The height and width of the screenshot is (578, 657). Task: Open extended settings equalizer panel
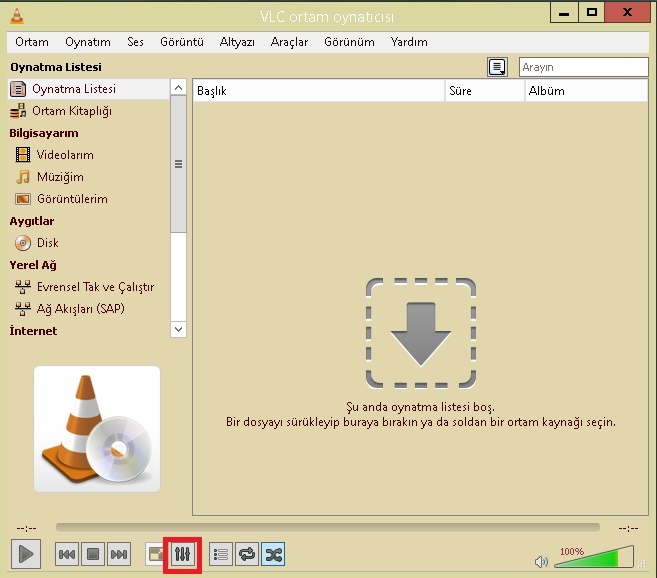pyautogui.click(x=182, y=554)
